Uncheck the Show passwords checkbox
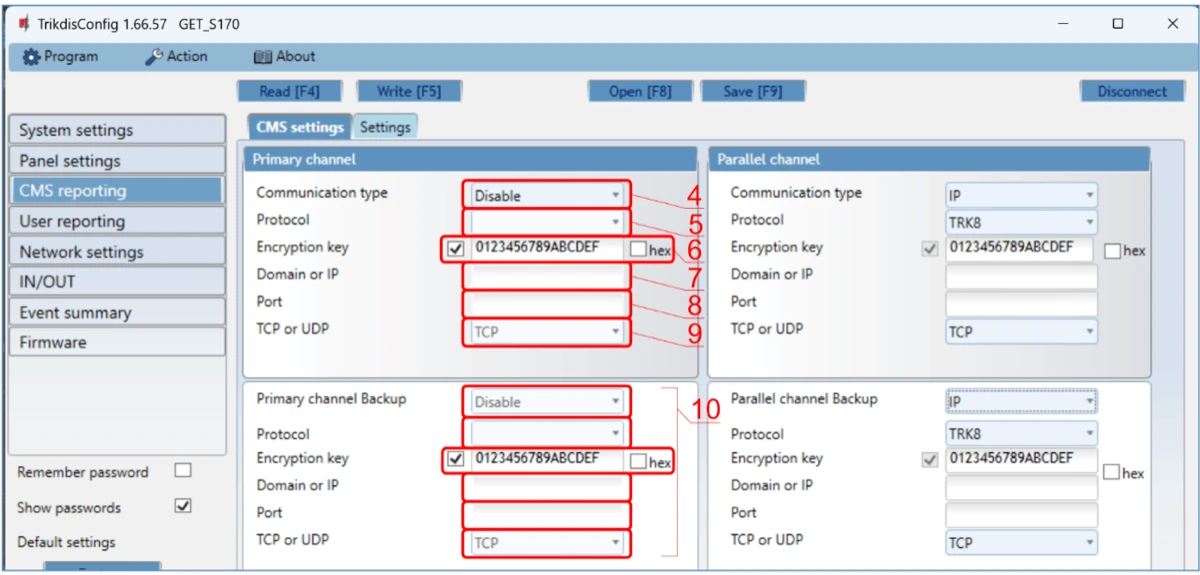Viewport: 1200px width, 575px height. point(183,506)
